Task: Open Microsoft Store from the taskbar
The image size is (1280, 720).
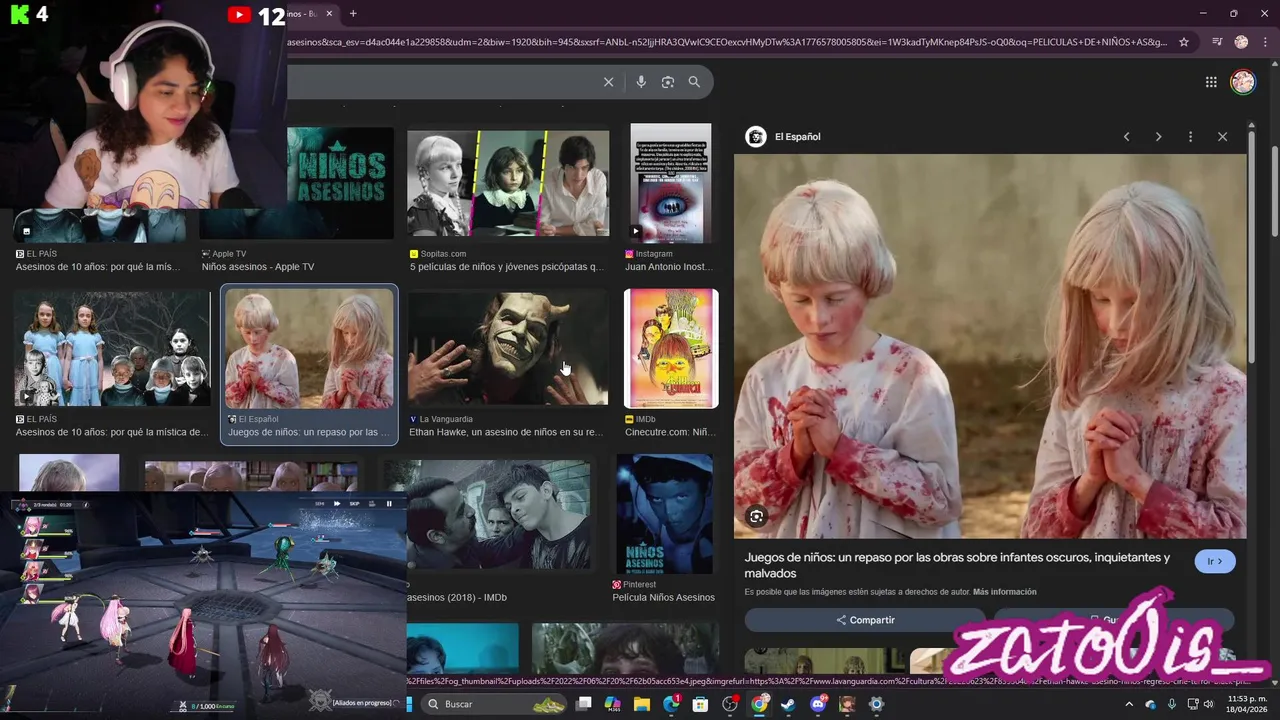Action: click(700, 704)
